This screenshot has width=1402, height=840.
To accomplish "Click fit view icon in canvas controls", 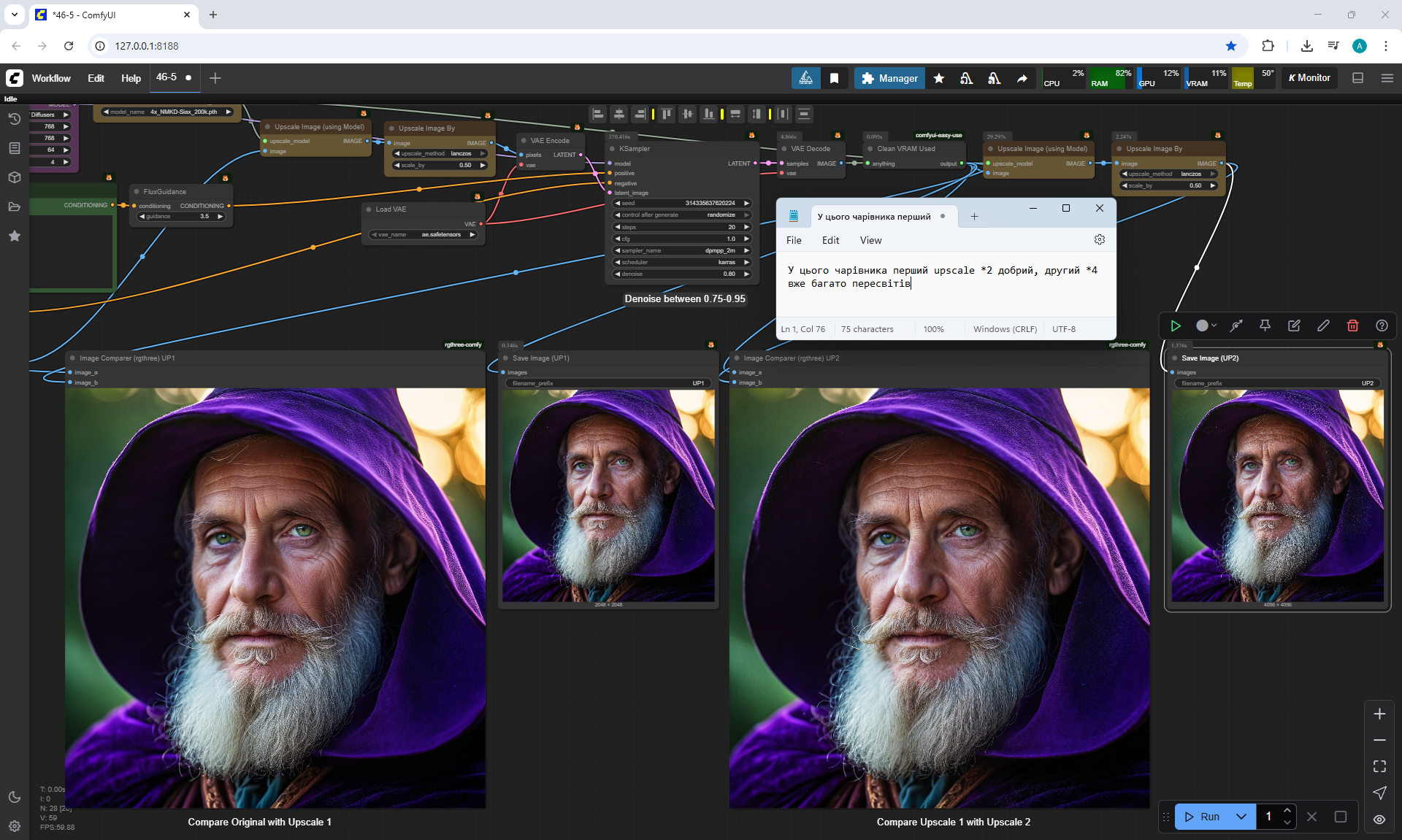I will 1379,766.
